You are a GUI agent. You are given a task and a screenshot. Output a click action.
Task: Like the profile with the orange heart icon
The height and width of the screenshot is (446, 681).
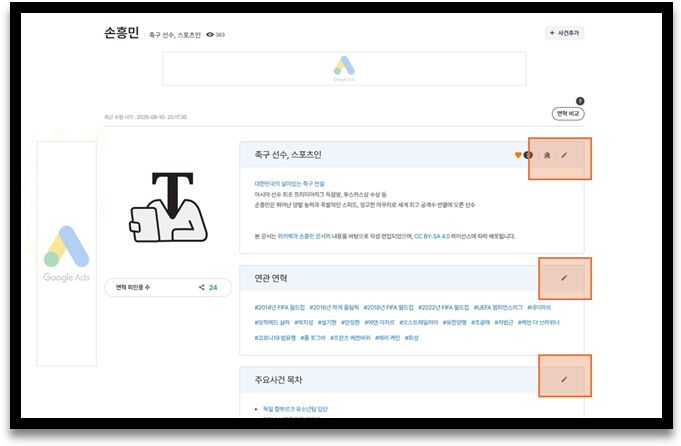(518, 155)
